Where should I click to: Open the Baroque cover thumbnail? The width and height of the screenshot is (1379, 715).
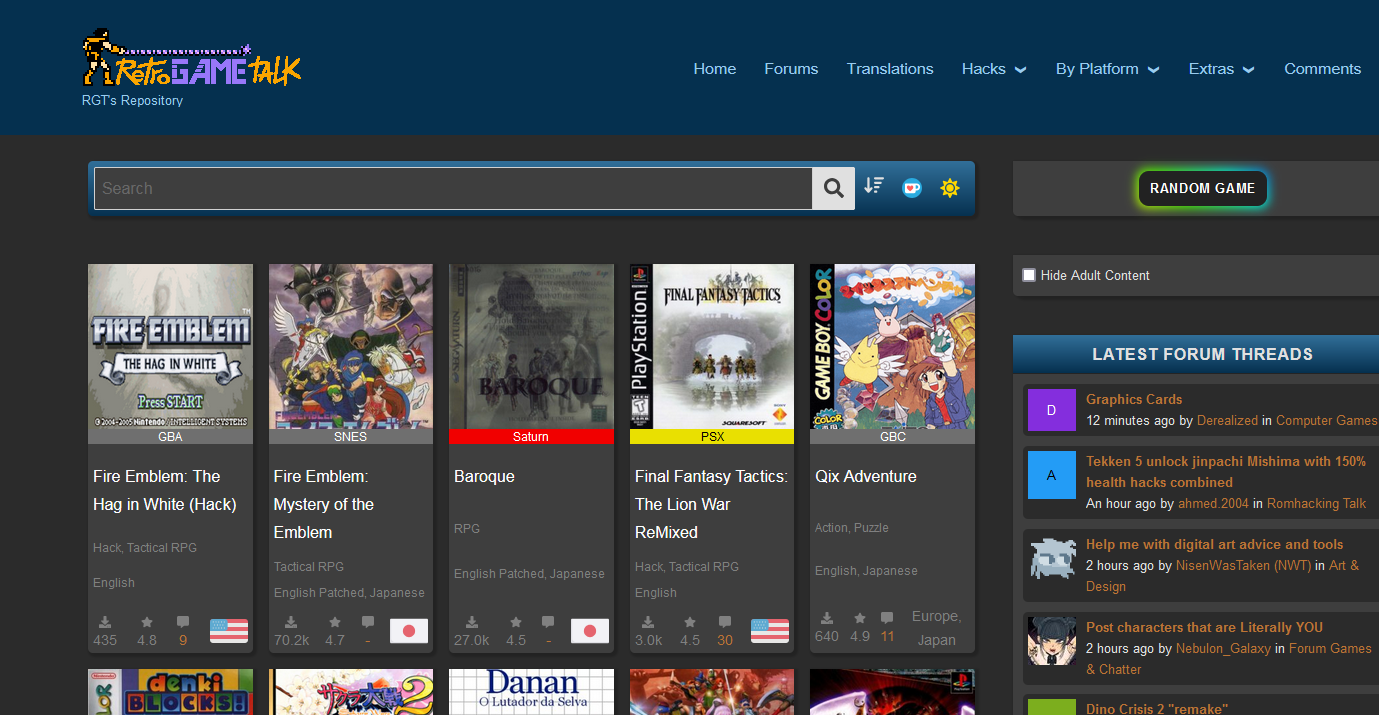tap(531, 347)
